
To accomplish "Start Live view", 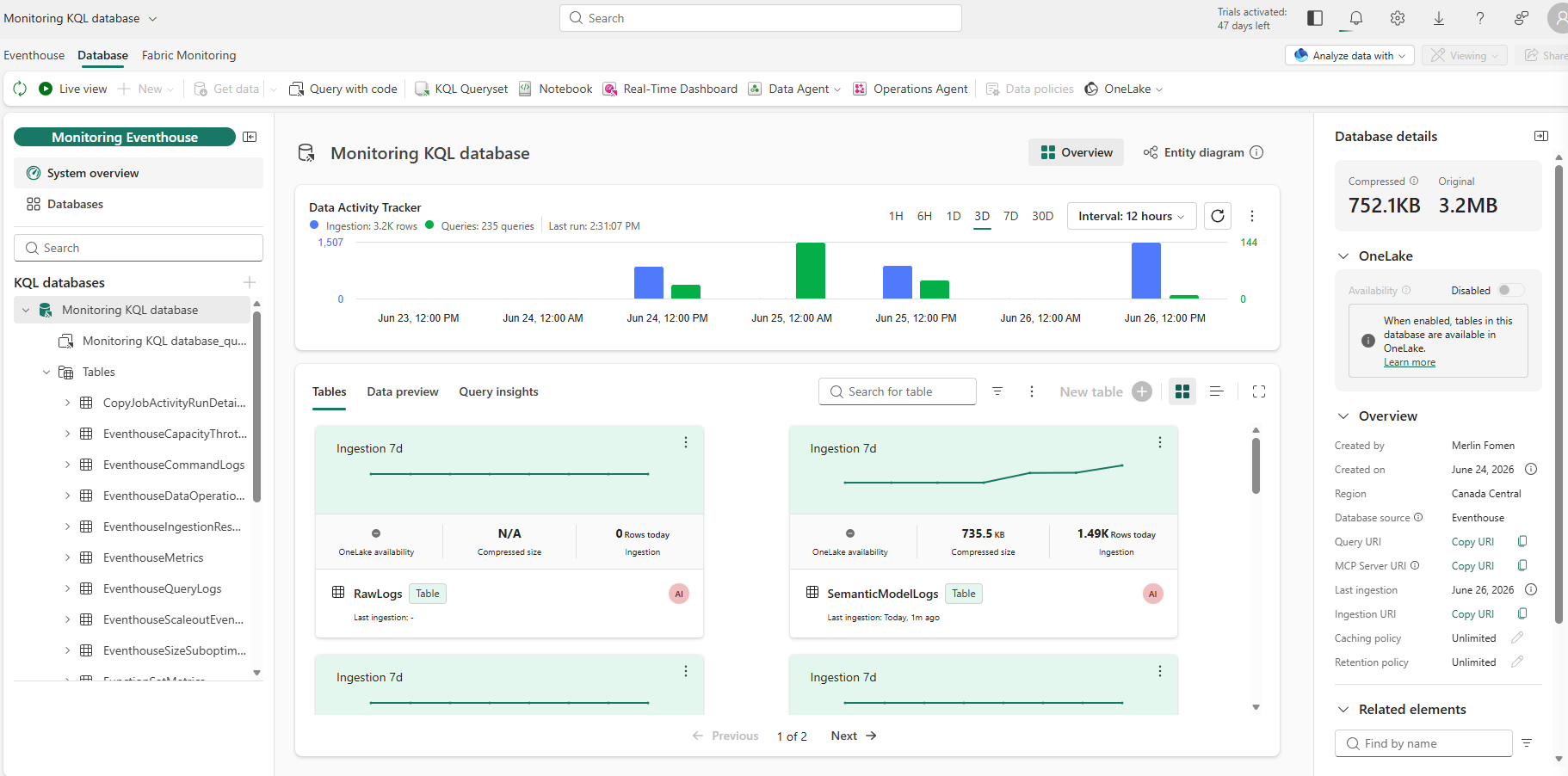I will click(73, 89).
